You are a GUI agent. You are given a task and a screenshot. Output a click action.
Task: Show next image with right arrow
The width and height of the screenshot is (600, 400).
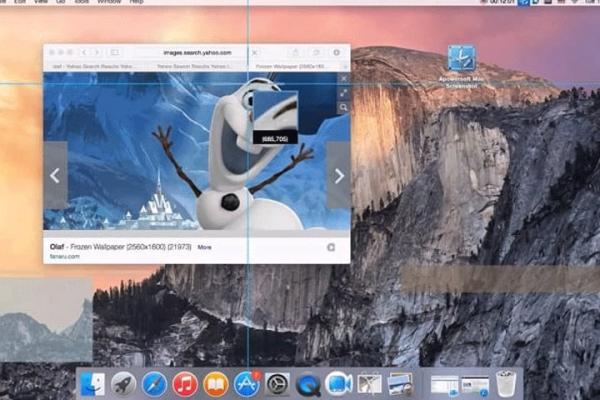[x=339, y=176]
